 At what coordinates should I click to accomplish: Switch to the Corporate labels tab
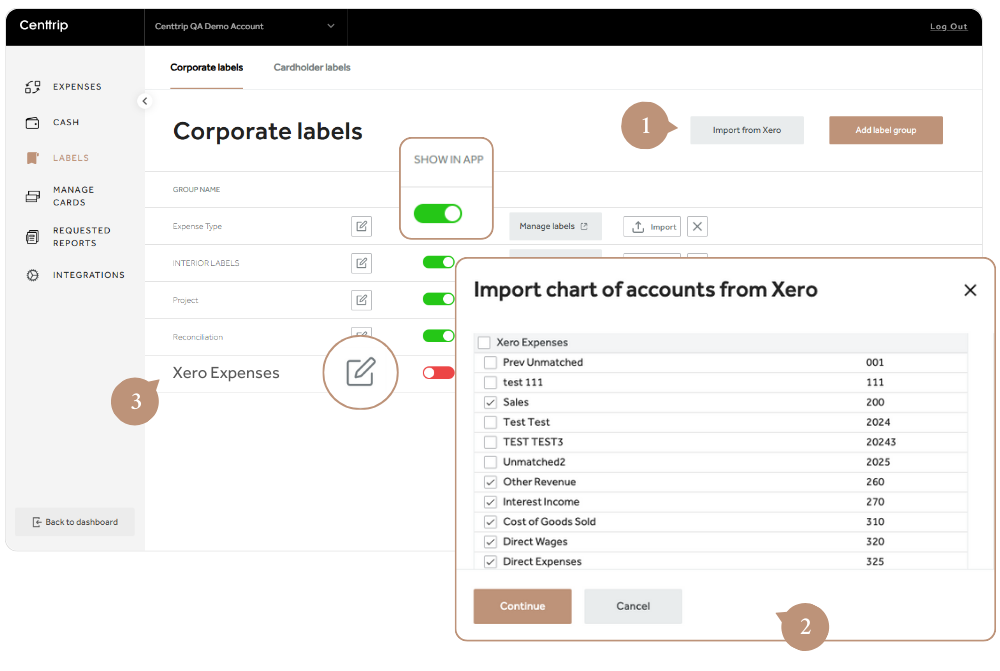pyautogui.click(x=207, y=68)
